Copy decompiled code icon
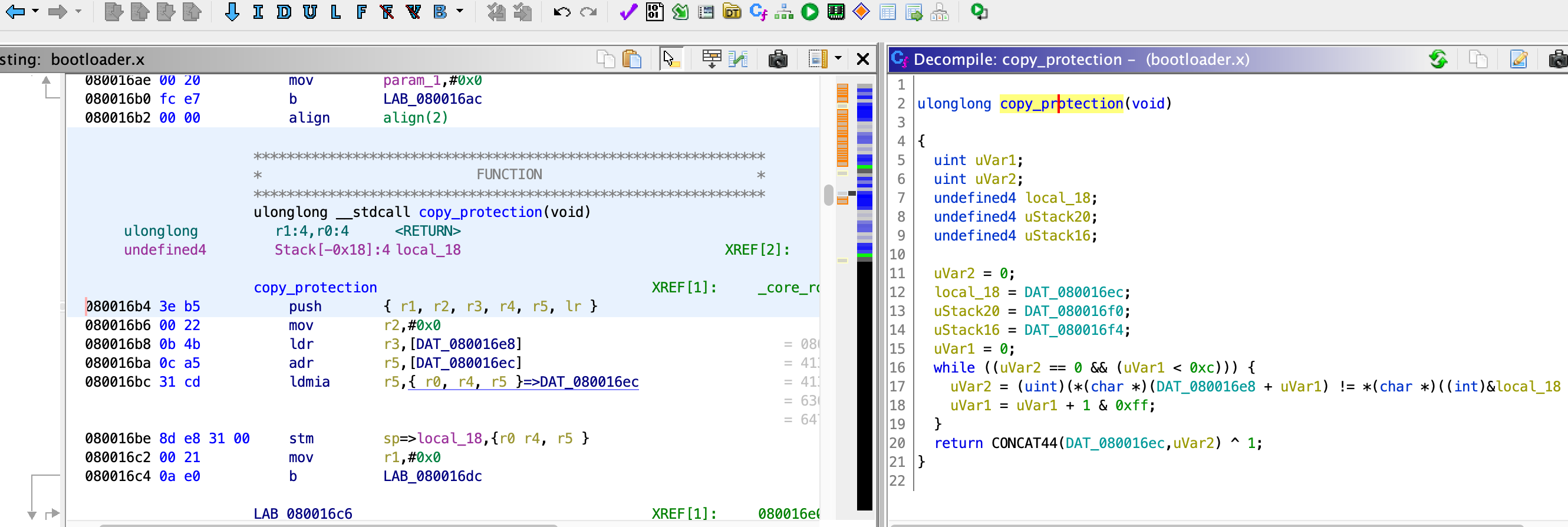Viewport: 1568px width, 527px height. coord(1478,59)
